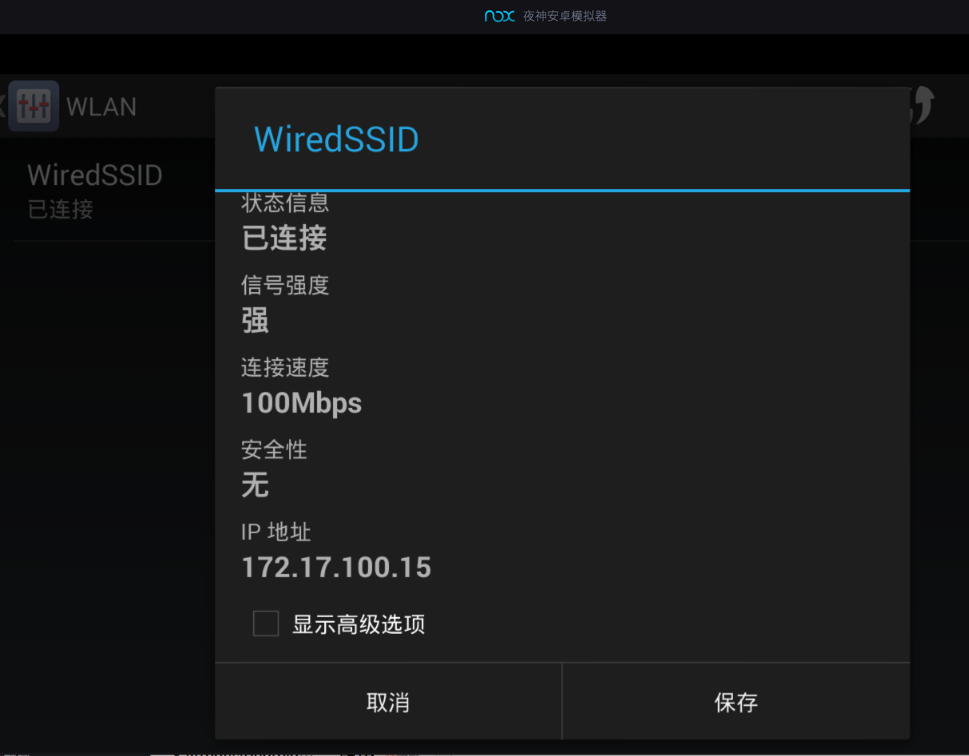The width and height of the screenshot is (969, 756).
Task: Click the WLAN header title
Action: [101, 107]
